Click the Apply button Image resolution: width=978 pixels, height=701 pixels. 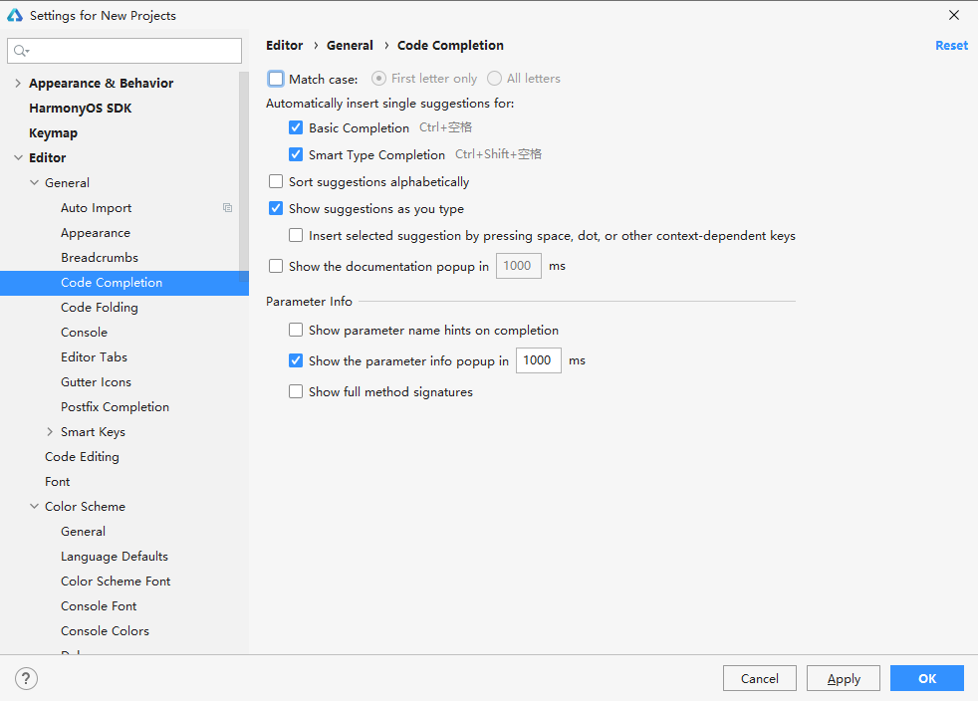pyautogui.click(x=843, y=679)
